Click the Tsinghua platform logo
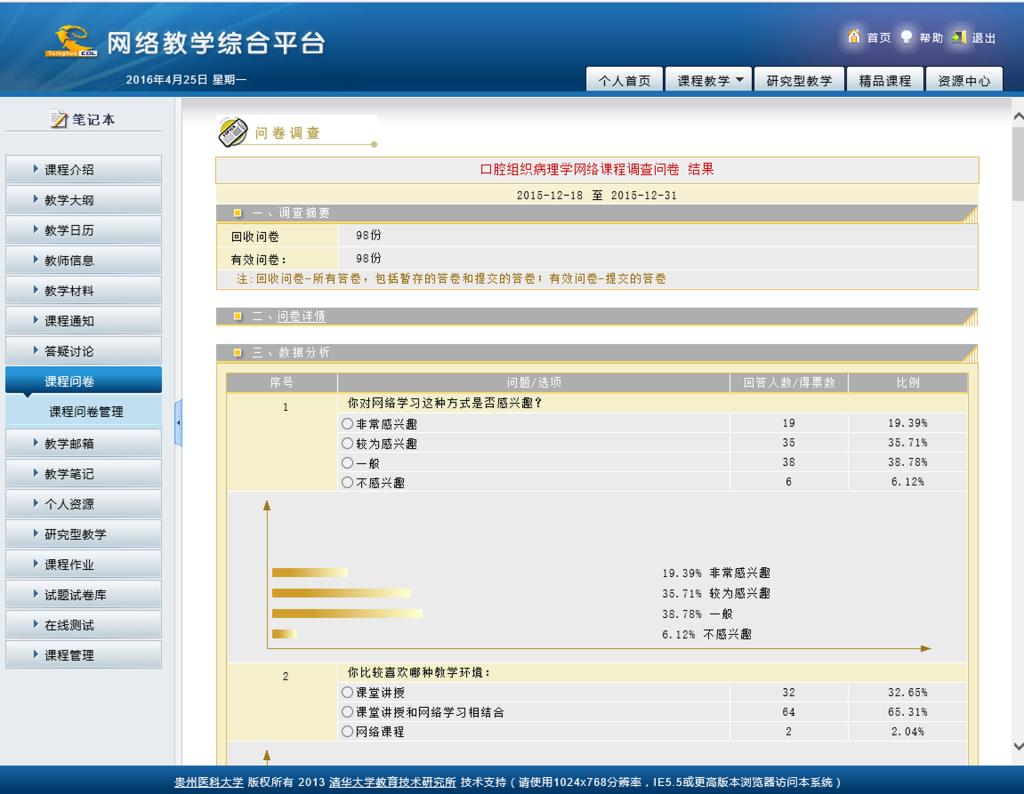This screenshot has width=1024, height=794. click(71, 42)
